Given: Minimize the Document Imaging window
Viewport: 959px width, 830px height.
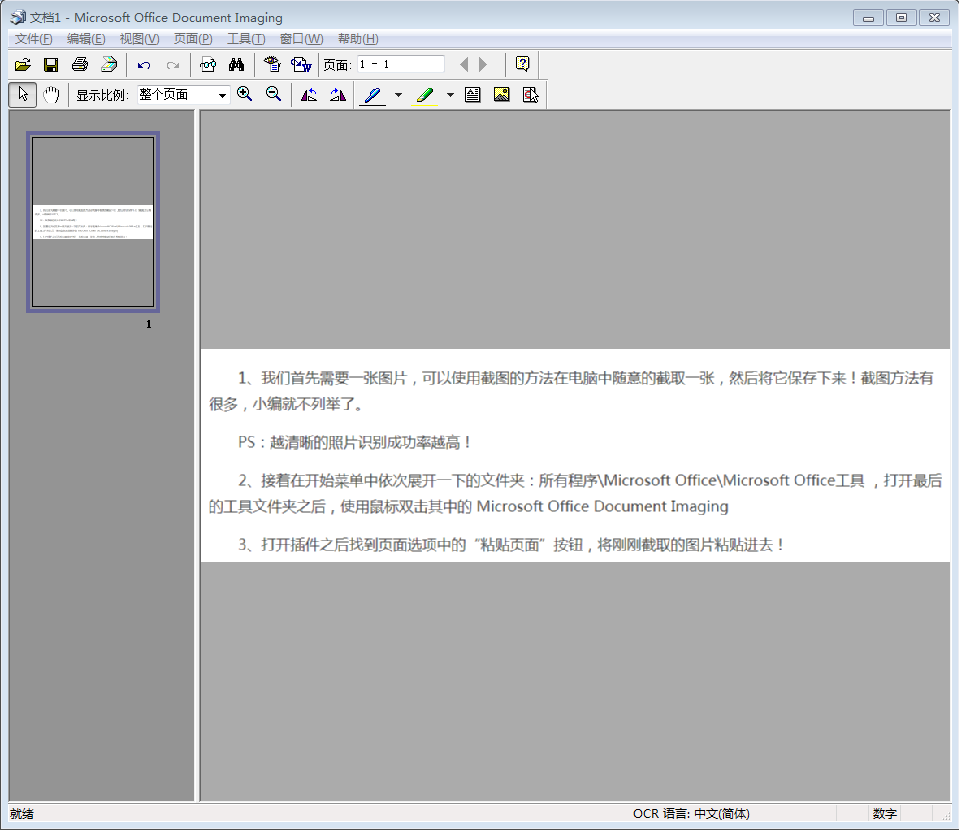Looking at the screenshot, I should (x=868, y=18).
